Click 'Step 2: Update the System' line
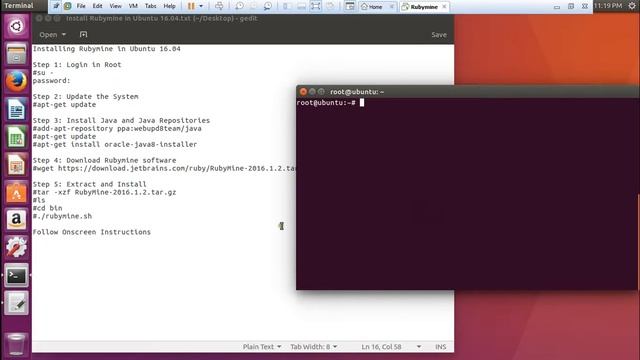The image size is (640, 360). 85,97
